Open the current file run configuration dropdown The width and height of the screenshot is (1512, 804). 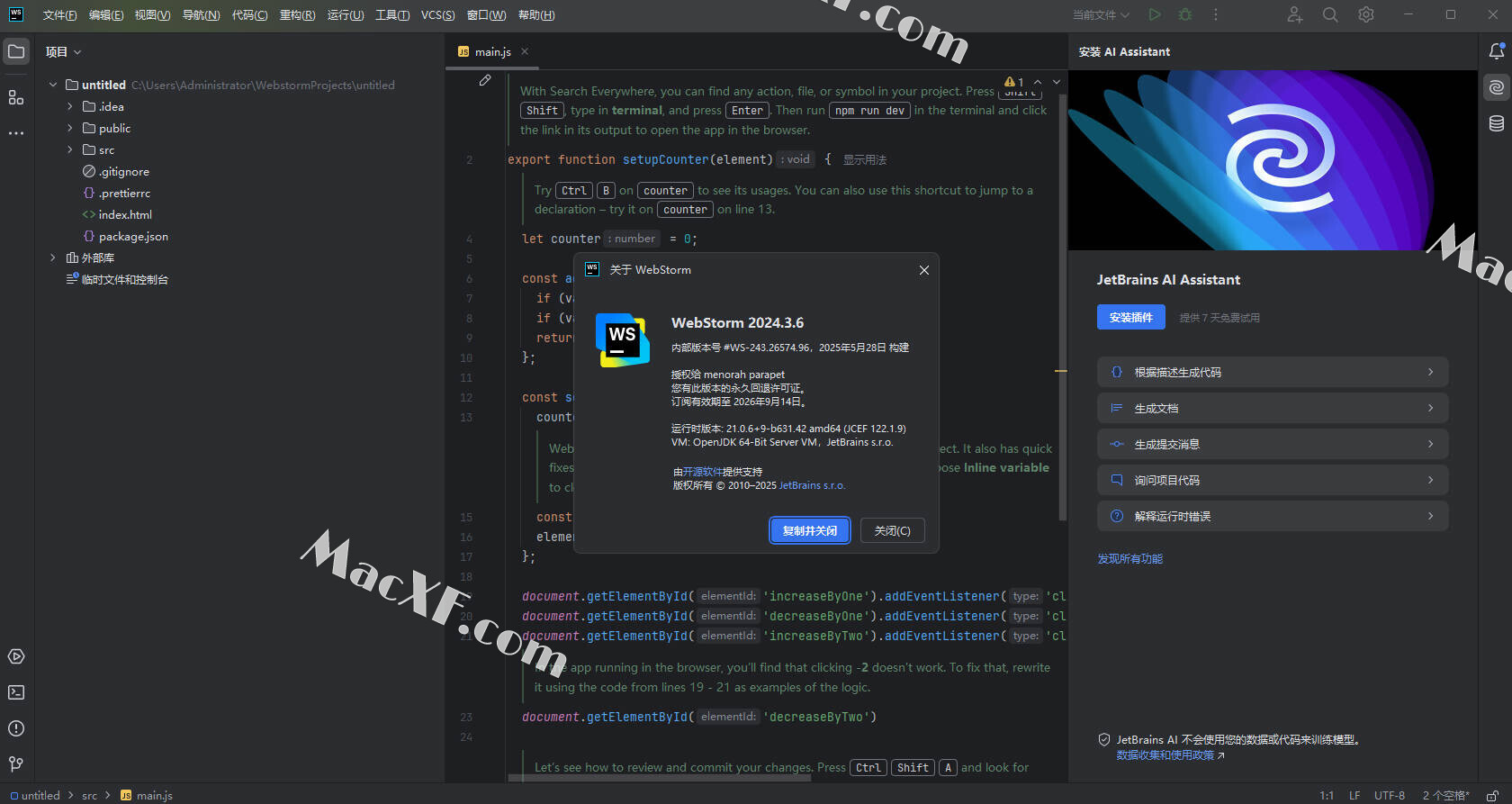(1101, 14)
